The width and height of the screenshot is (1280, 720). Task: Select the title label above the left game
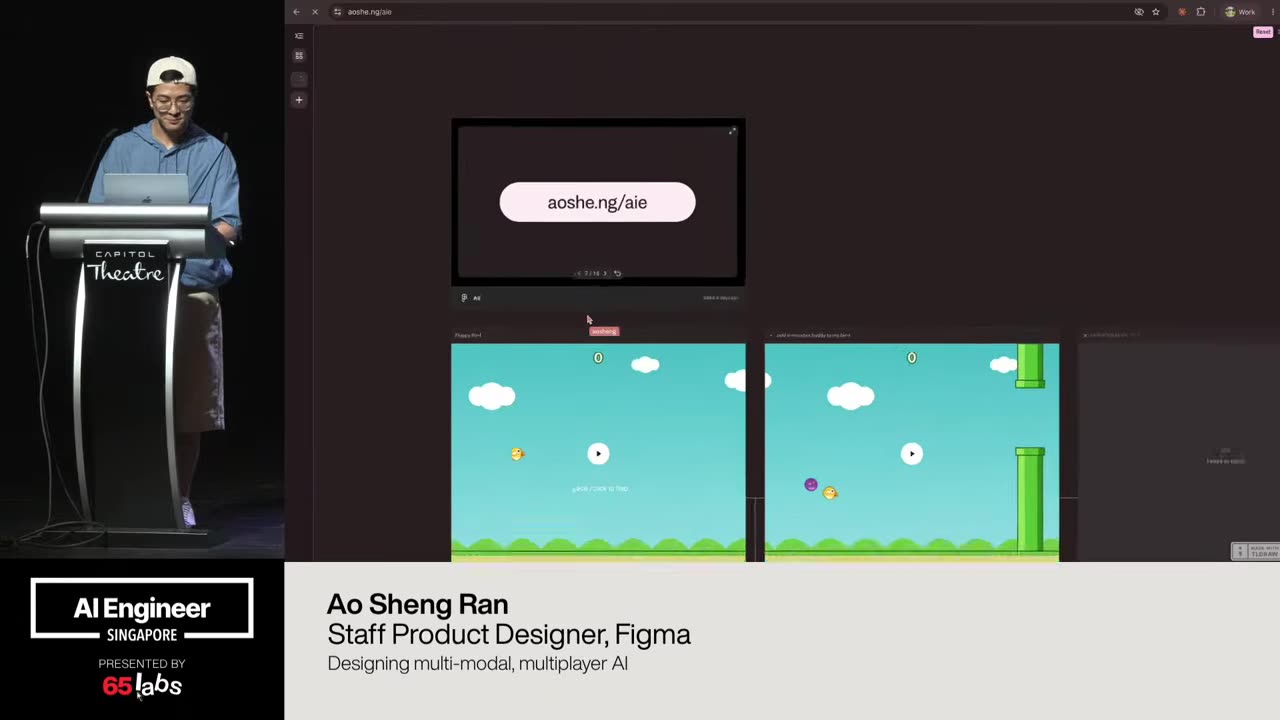[x=468, y=335]
